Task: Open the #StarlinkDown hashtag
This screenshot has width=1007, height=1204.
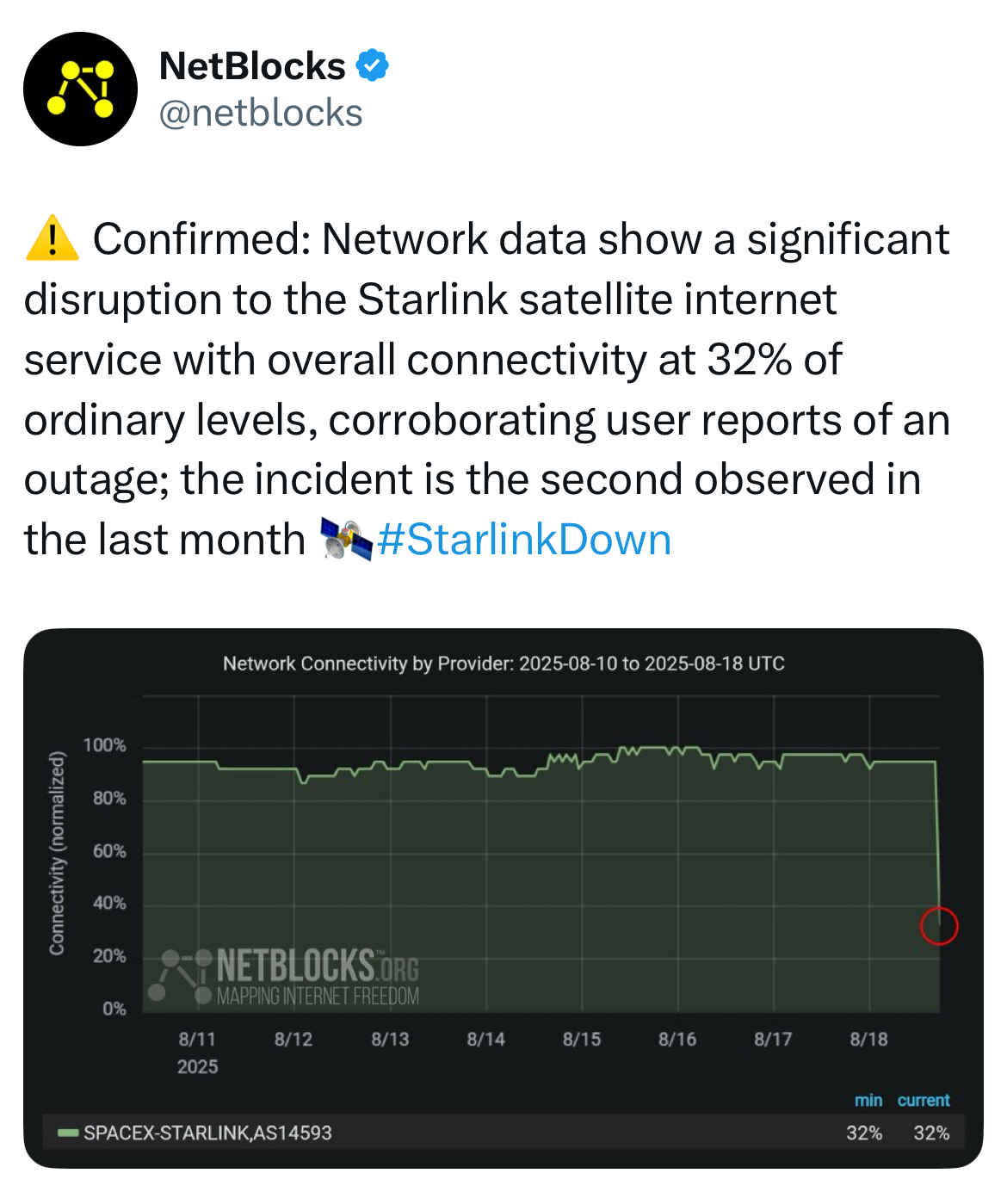Action: (524, 540)
